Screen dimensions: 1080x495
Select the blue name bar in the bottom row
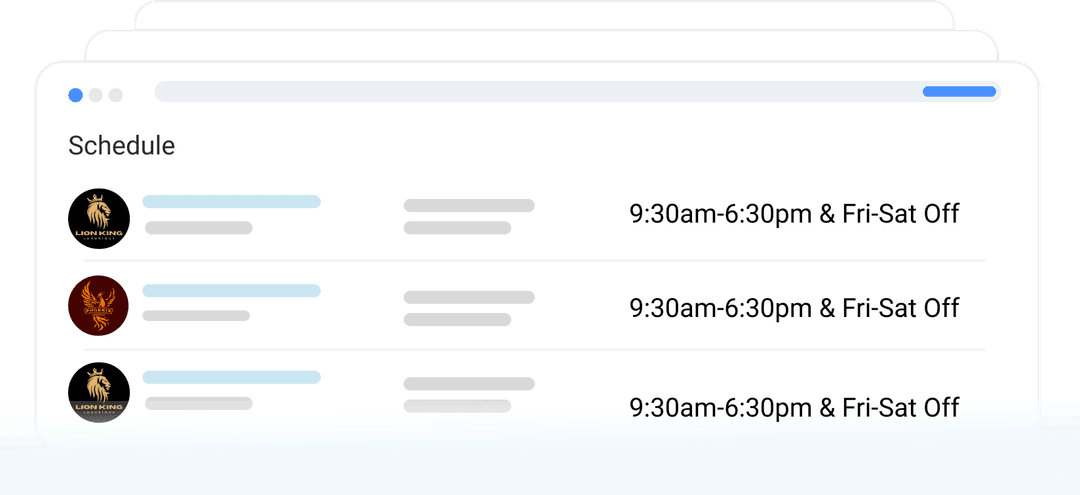tap(231, 378)
